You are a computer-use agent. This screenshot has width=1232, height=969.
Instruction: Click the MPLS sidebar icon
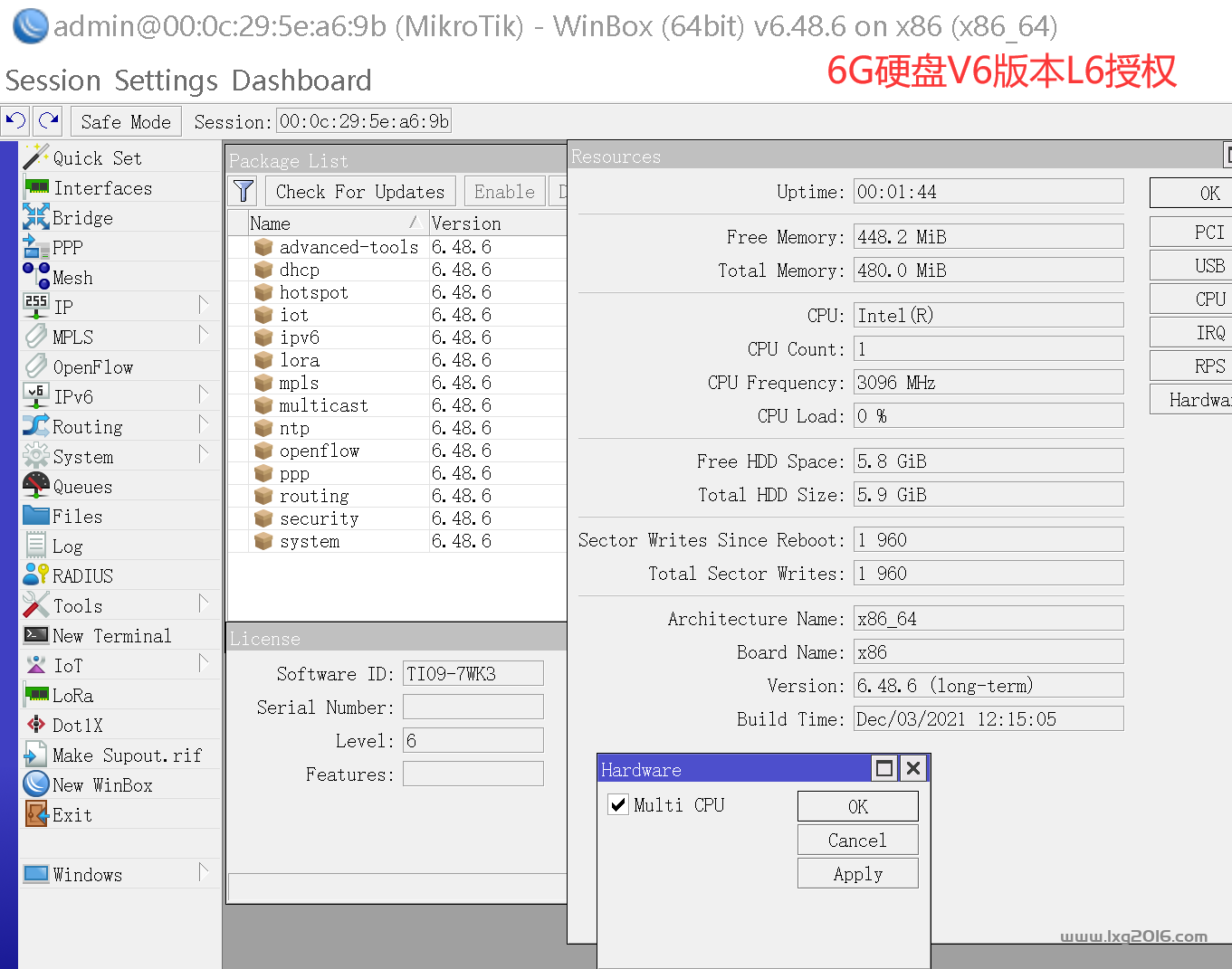36,337
